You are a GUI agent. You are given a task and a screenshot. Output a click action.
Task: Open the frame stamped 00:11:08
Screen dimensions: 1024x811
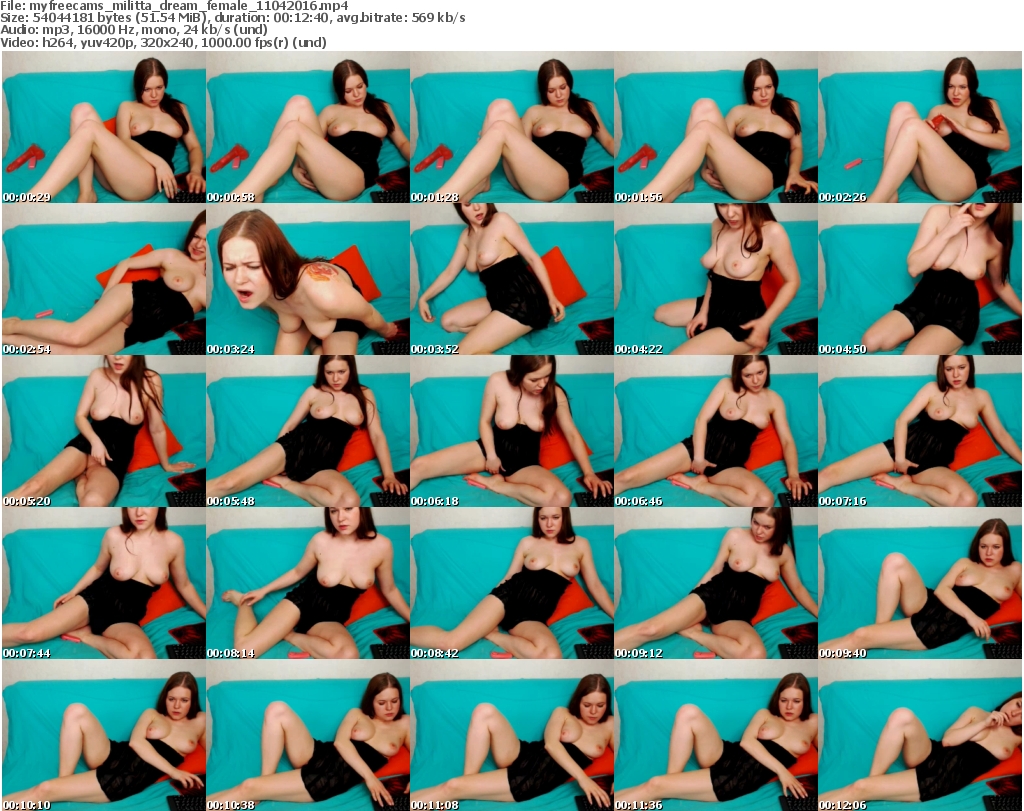[512, 735]
